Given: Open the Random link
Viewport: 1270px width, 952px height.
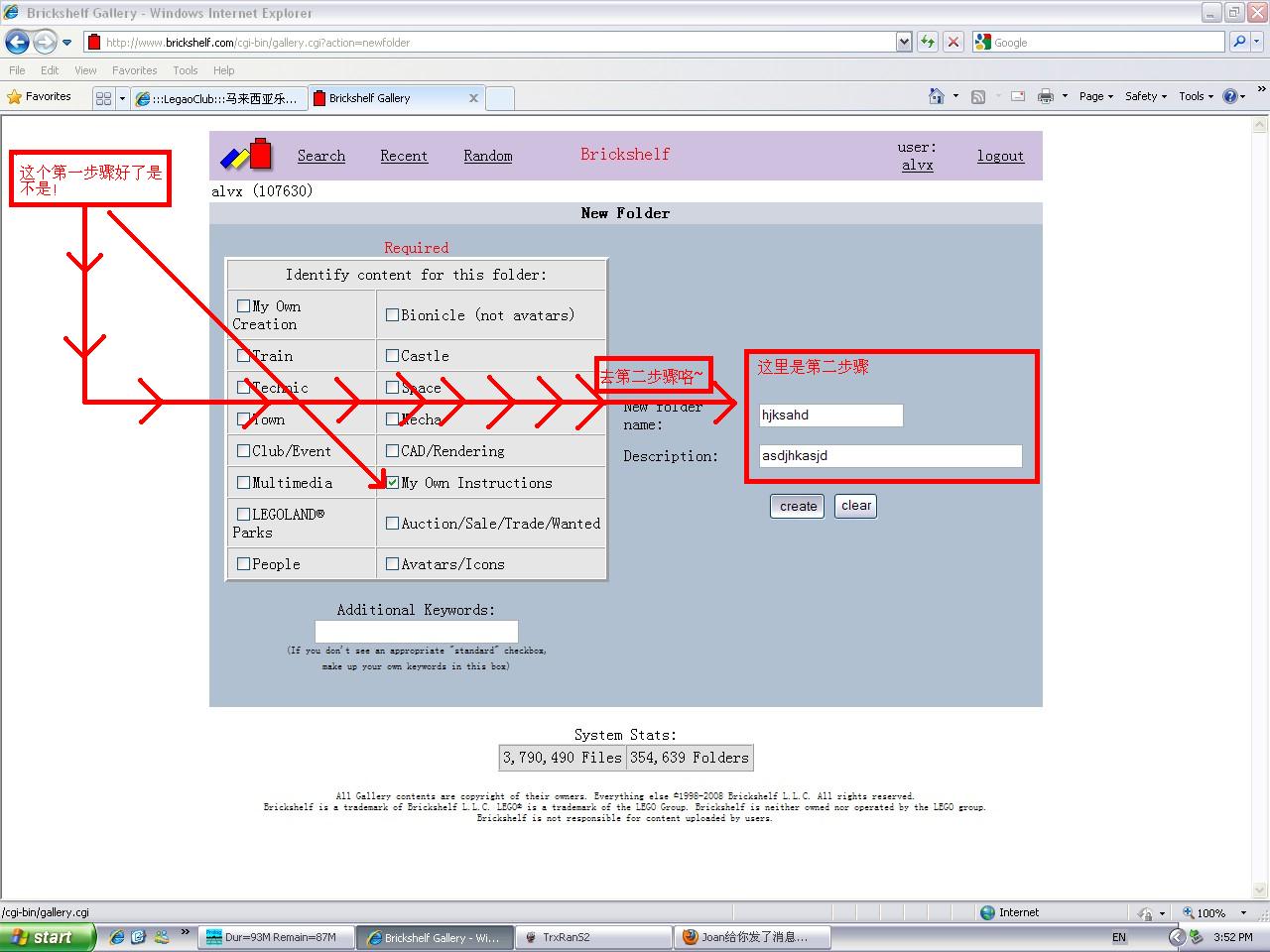Looking at the screenshot, I should 488,156.
